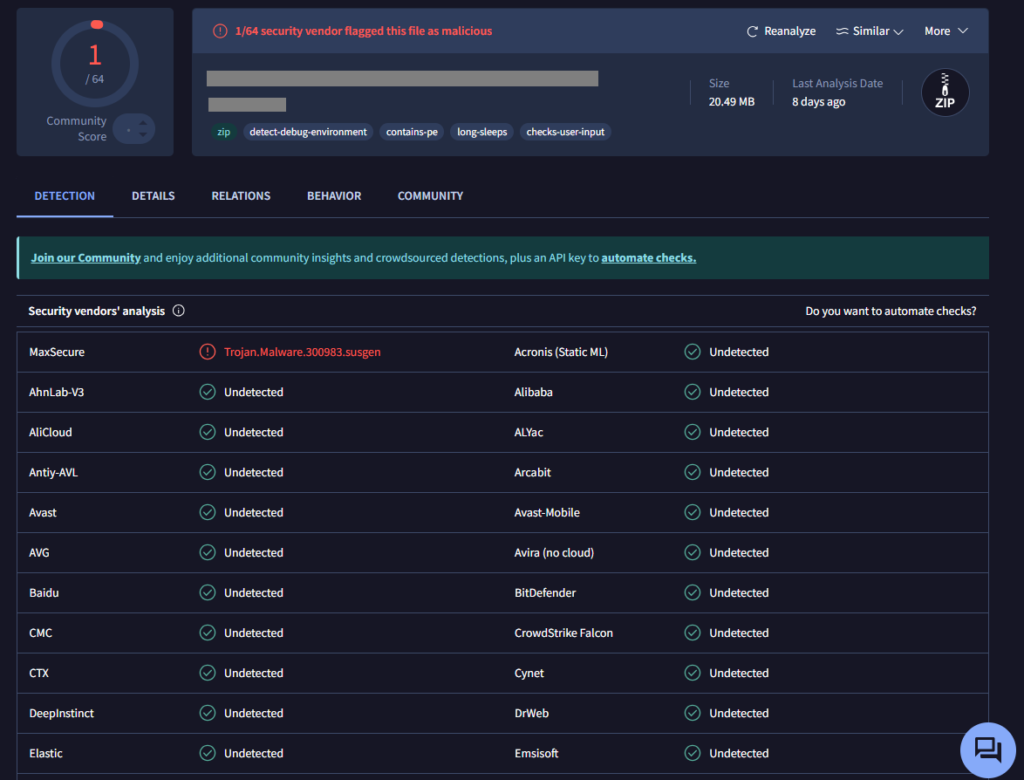Screen dimensions: 1024x780
Task: Click the Community Score vote arrows
Action: pos(134,129)
